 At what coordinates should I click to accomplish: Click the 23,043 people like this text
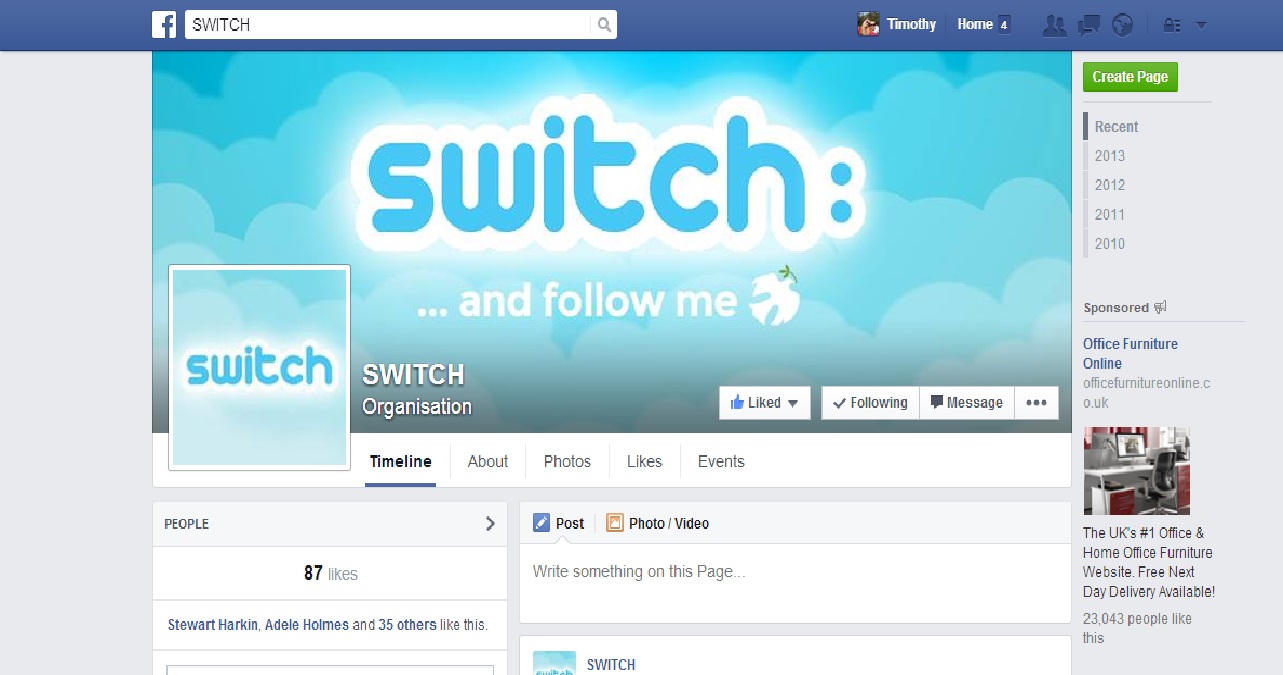pos(1137,628)
